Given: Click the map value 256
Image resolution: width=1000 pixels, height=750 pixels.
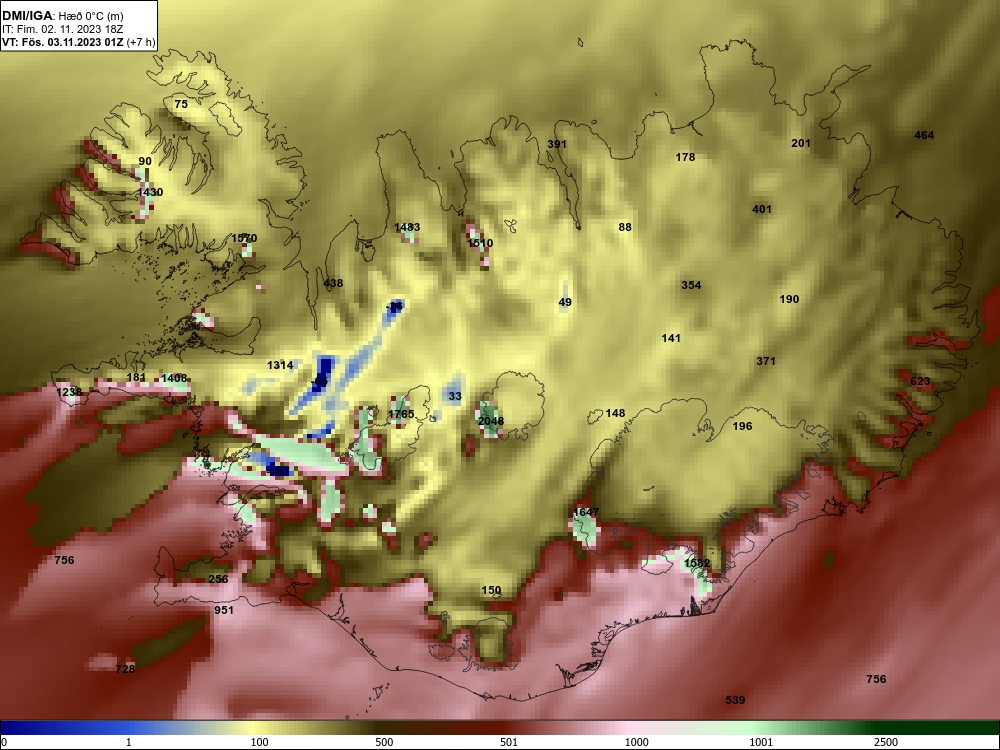Looking at the screenshot, I should point(218,579).
